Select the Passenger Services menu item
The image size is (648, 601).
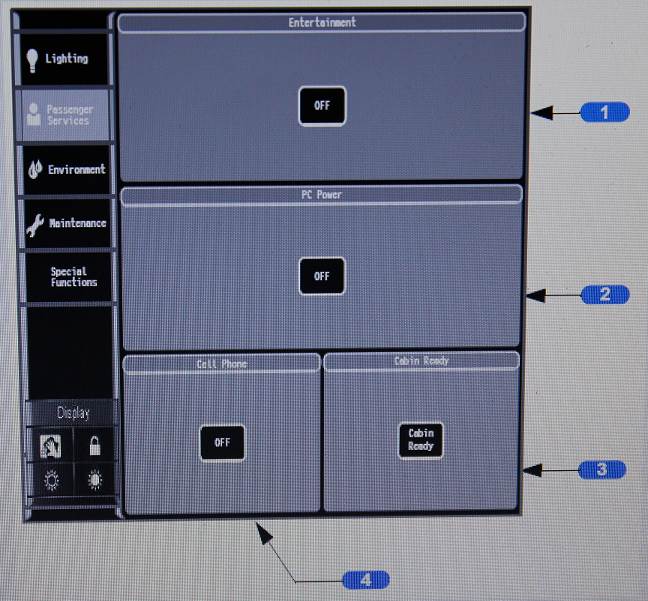[66, 115]
